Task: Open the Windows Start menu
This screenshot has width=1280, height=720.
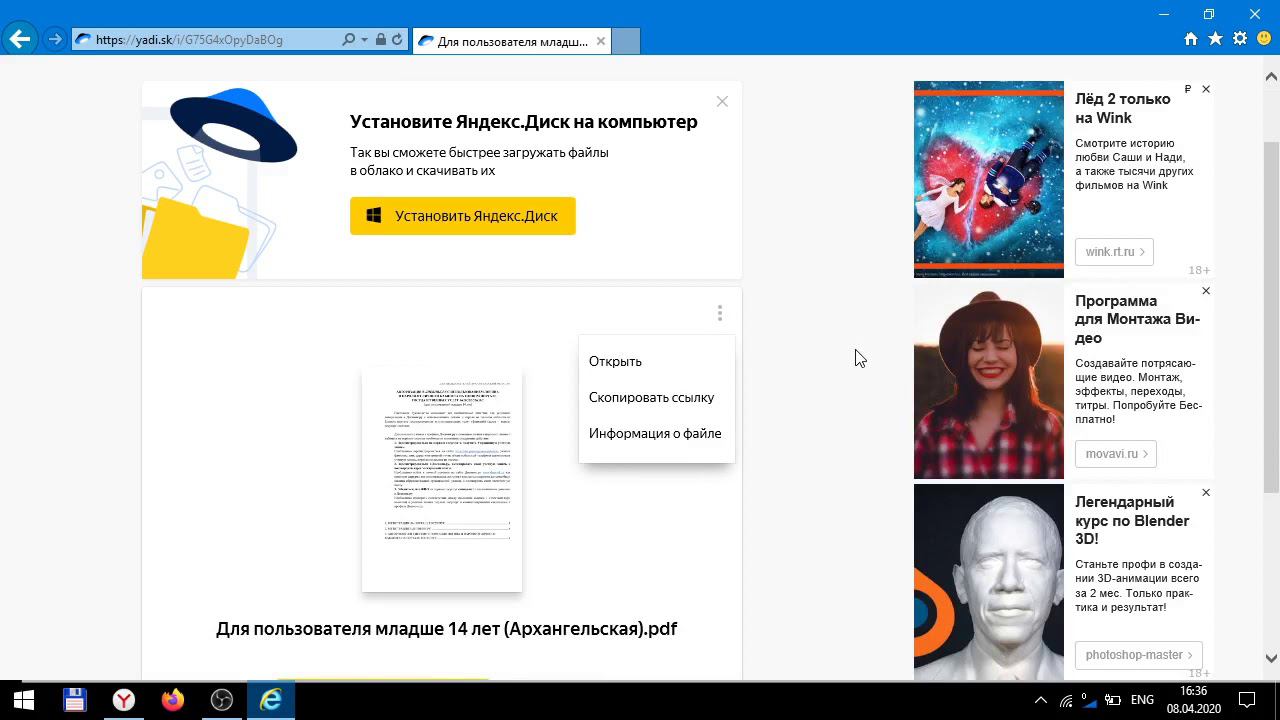Action: [x=24, y=700]
